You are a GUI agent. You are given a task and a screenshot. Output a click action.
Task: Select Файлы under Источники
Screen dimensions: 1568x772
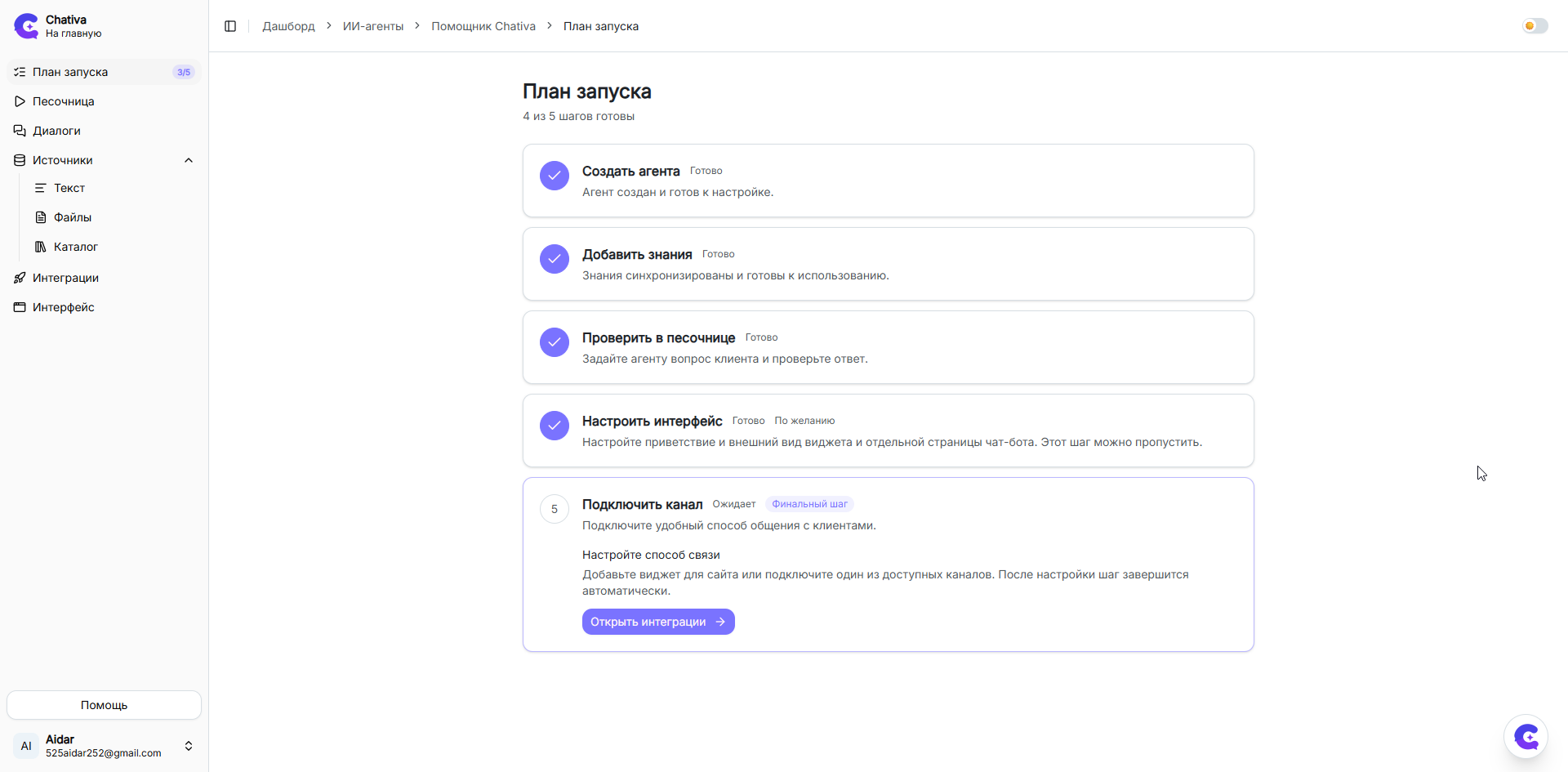click(114, 217)
